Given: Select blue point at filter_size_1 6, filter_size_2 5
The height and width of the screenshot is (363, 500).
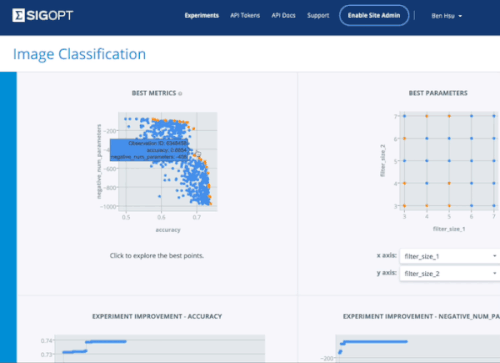Looking at the screenshot, I should (x=471, y=161).
